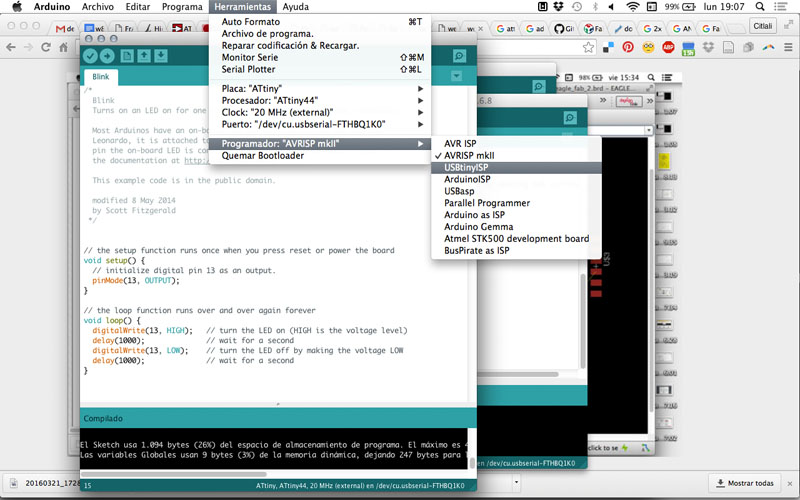The image size is (800, 500).
Task: Close the Chrome downloads bar
Action: (x=790, y=483)
